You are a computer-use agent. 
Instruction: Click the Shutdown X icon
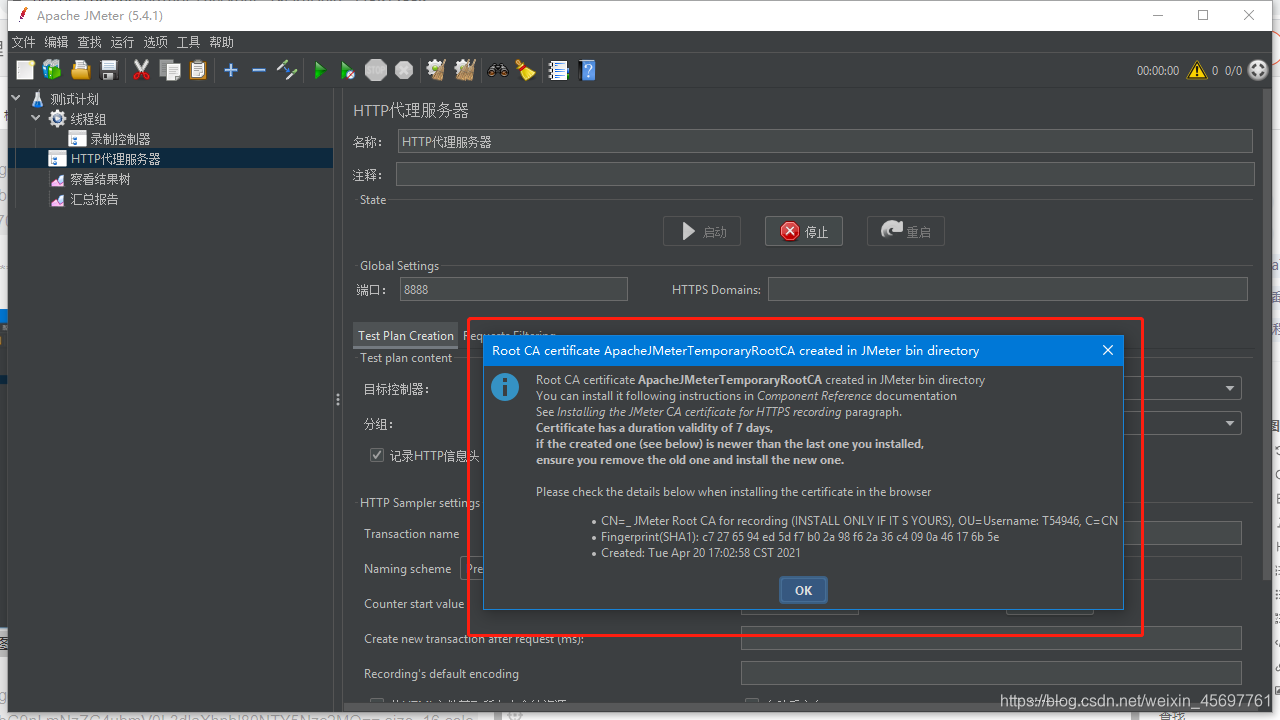tap(404, 70)
